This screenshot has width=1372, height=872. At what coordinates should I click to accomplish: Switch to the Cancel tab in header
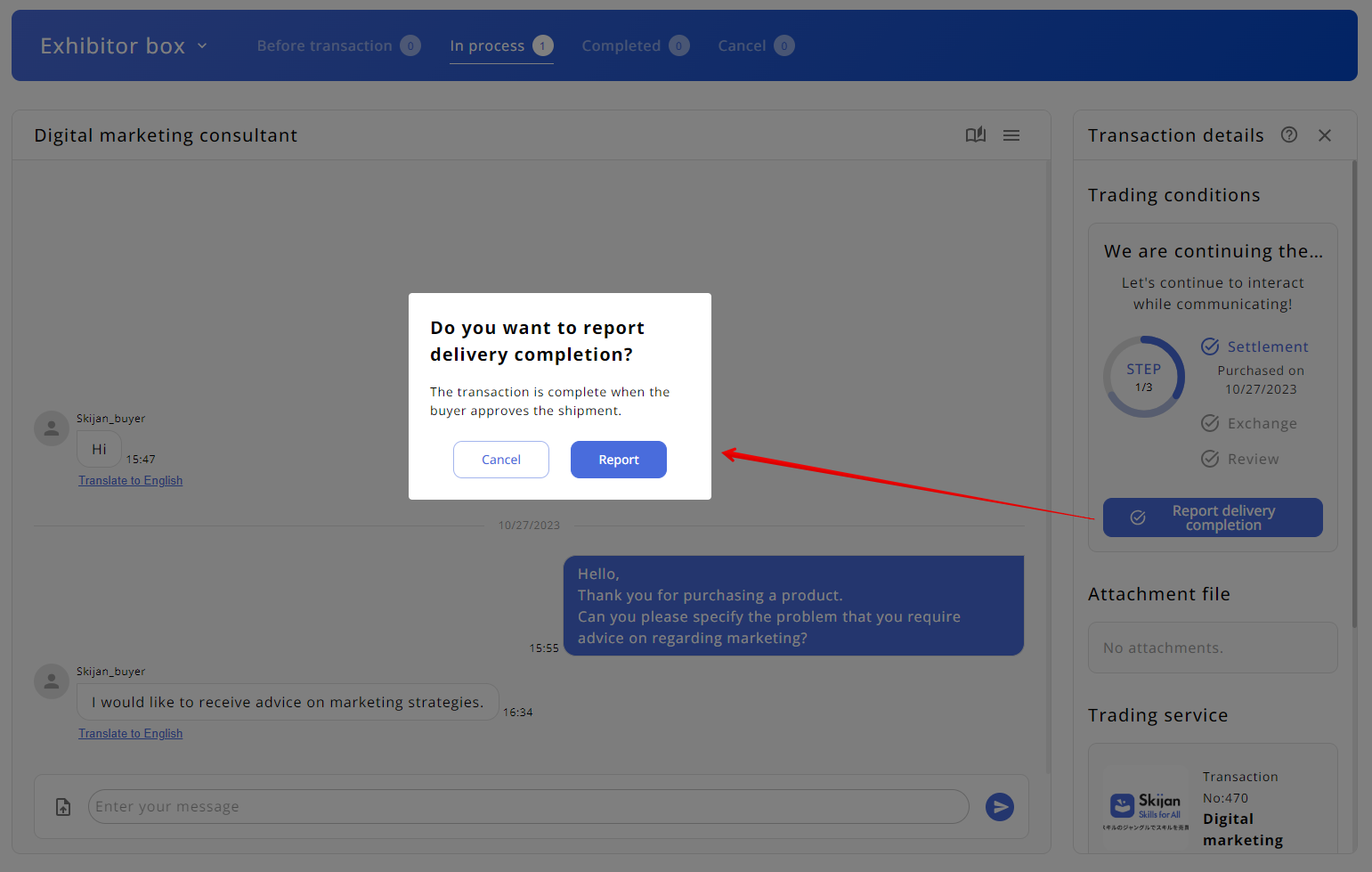coord(756,45)
